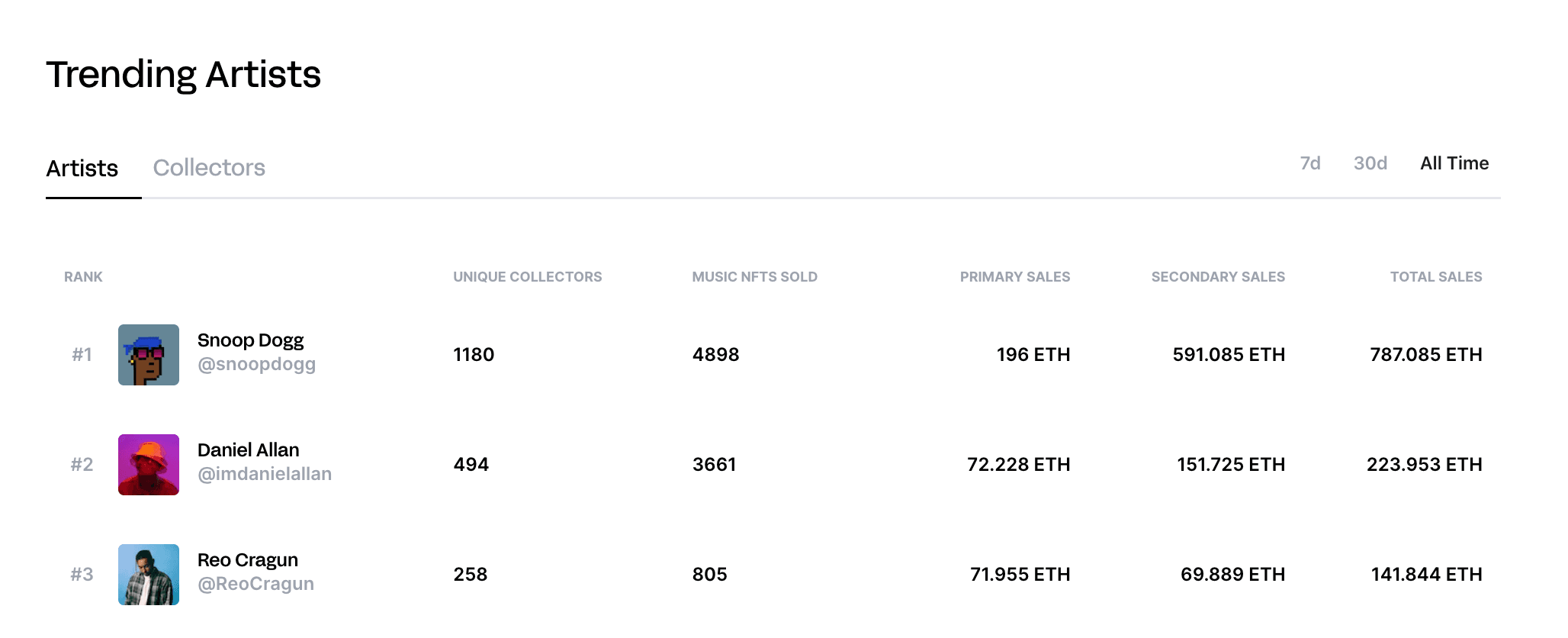This screenshot has height=638, width=1568.
Task: Select the Rank column header
Action: click(x=83, y=277)
